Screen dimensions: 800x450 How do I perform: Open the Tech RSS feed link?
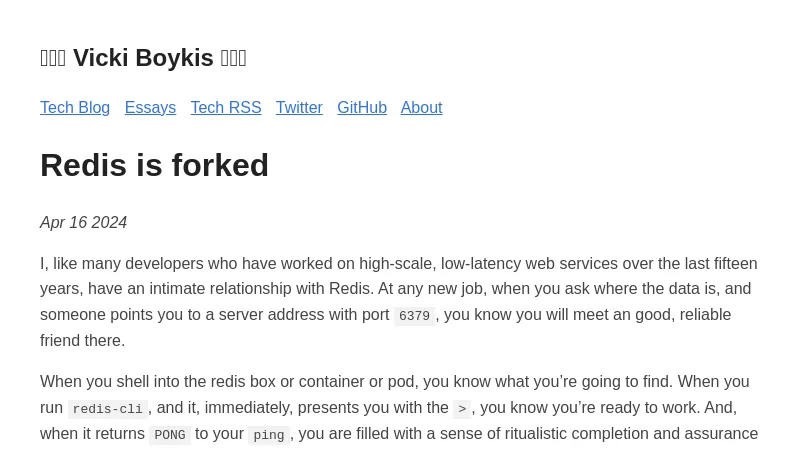225,108
